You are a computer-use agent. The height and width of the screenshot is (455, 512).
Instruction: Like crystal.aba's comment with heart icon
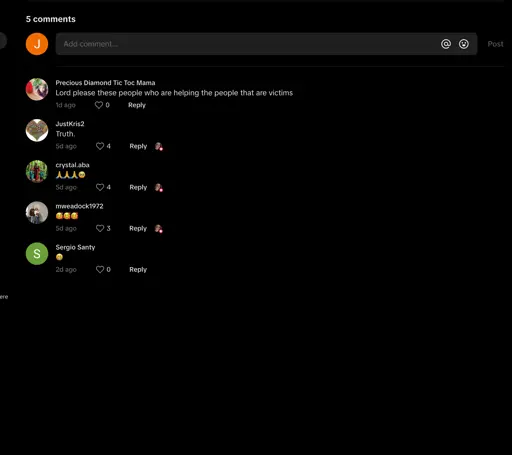click(100, 187)
